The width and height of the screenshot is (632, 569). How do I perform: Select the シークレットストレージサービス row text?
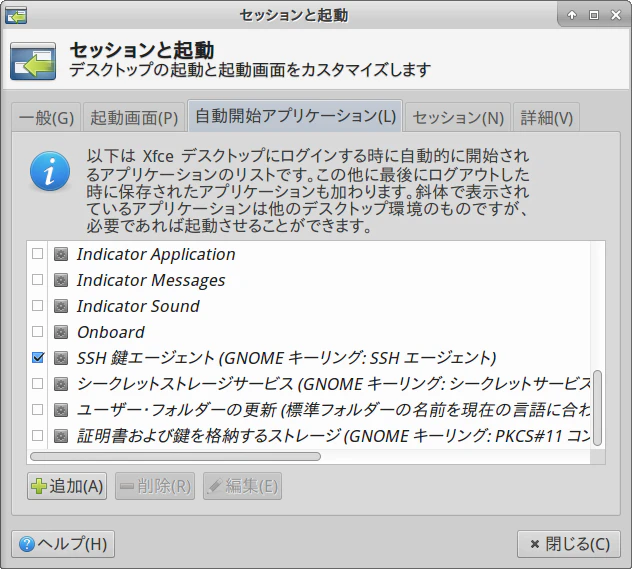(333, 384)
